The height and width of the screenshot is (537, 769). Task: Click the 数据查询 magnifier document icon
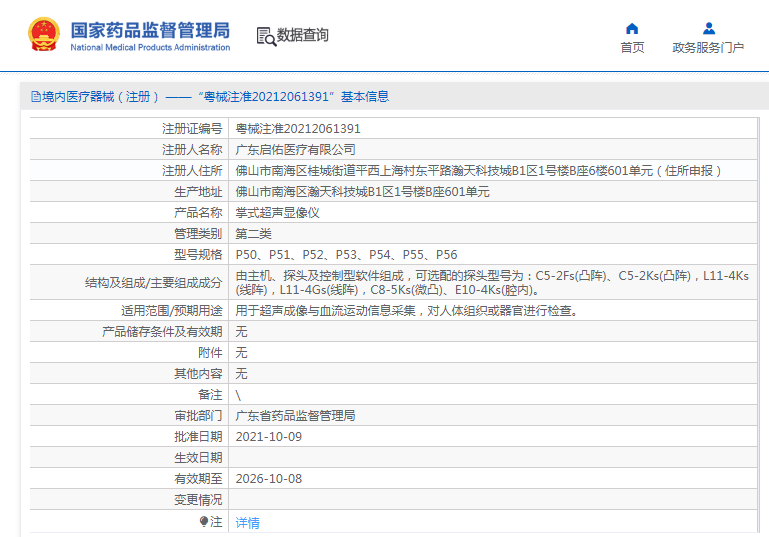tap(265, 36)
